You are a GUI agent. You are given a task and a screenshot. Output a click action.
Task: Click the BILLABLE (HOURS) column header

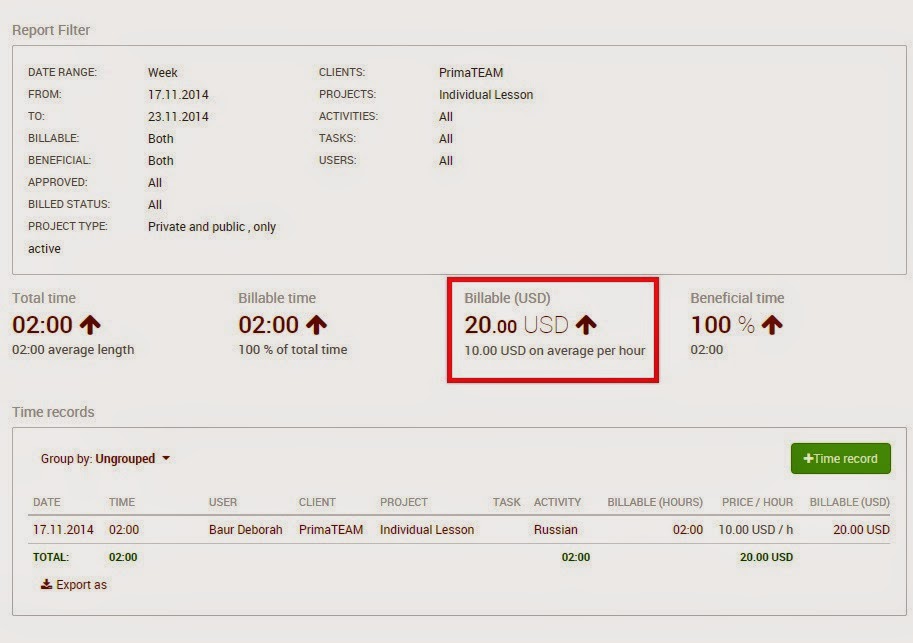[655, 502]
